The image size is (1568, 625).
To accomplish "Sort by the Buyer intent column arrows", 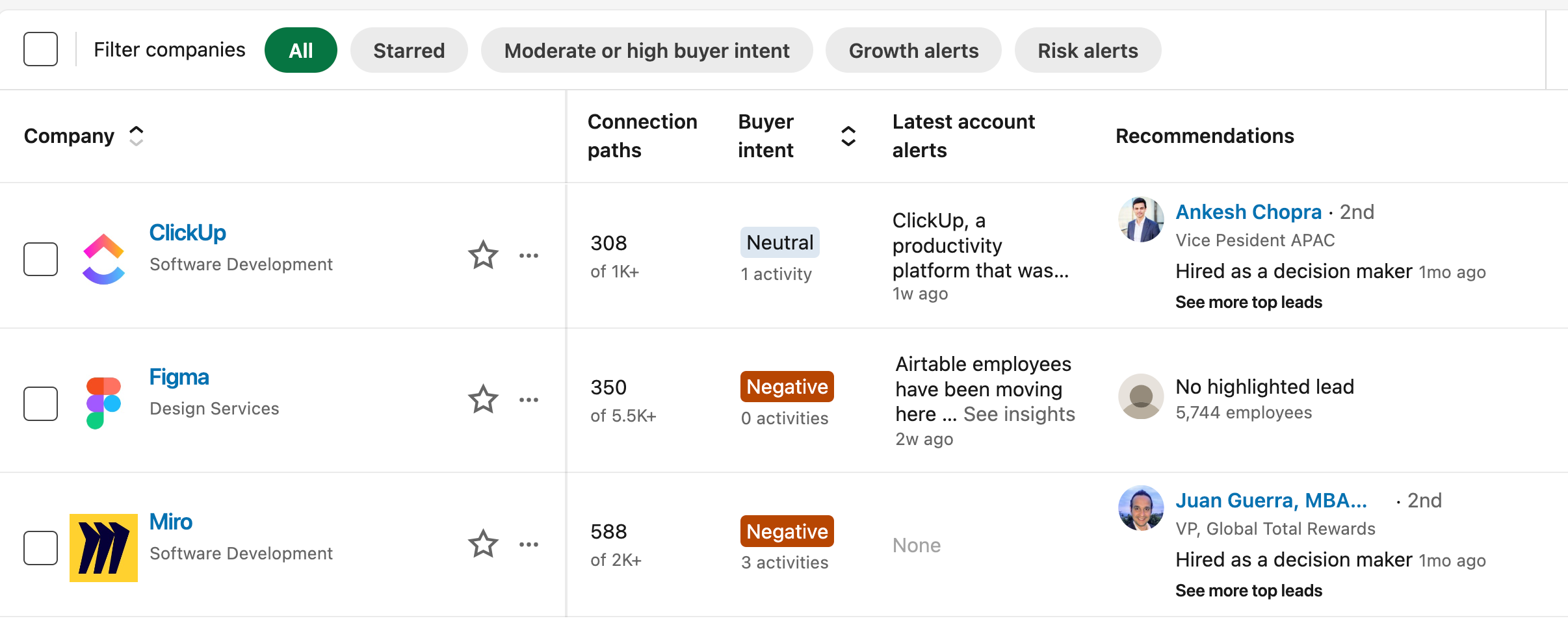I will pyautogui.click(x=848, y=136).
